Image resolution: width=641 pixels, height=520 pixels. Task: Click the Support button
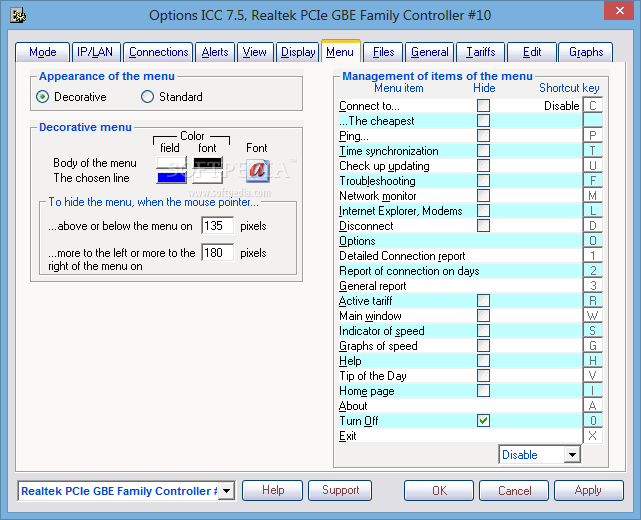[340, 490]
